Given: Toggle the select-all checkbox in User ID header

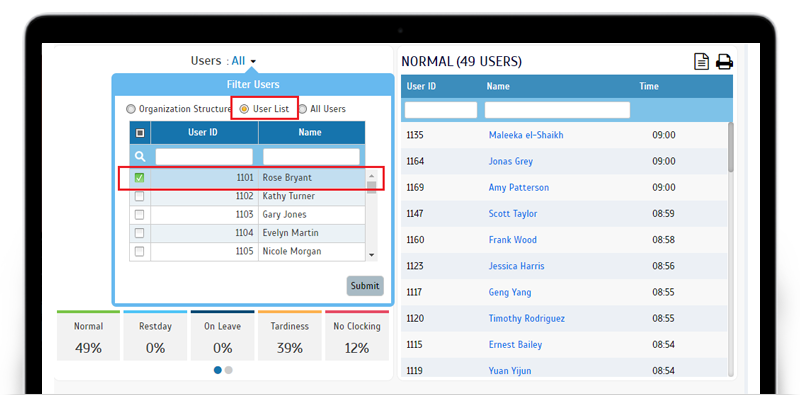Looking at the screenshot, I should pyautogui.click(x=140, y=133).
